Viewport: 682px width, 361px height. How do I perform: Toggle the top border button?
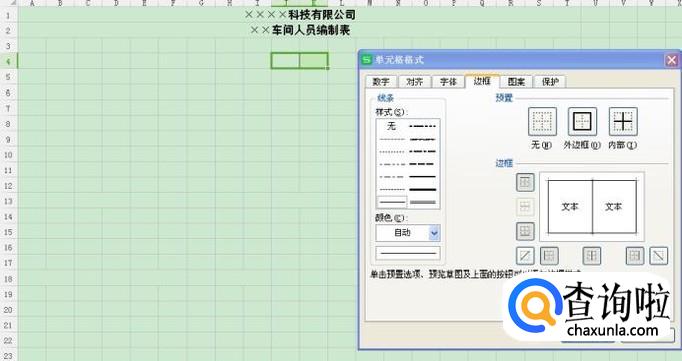[x=525, y=182]
